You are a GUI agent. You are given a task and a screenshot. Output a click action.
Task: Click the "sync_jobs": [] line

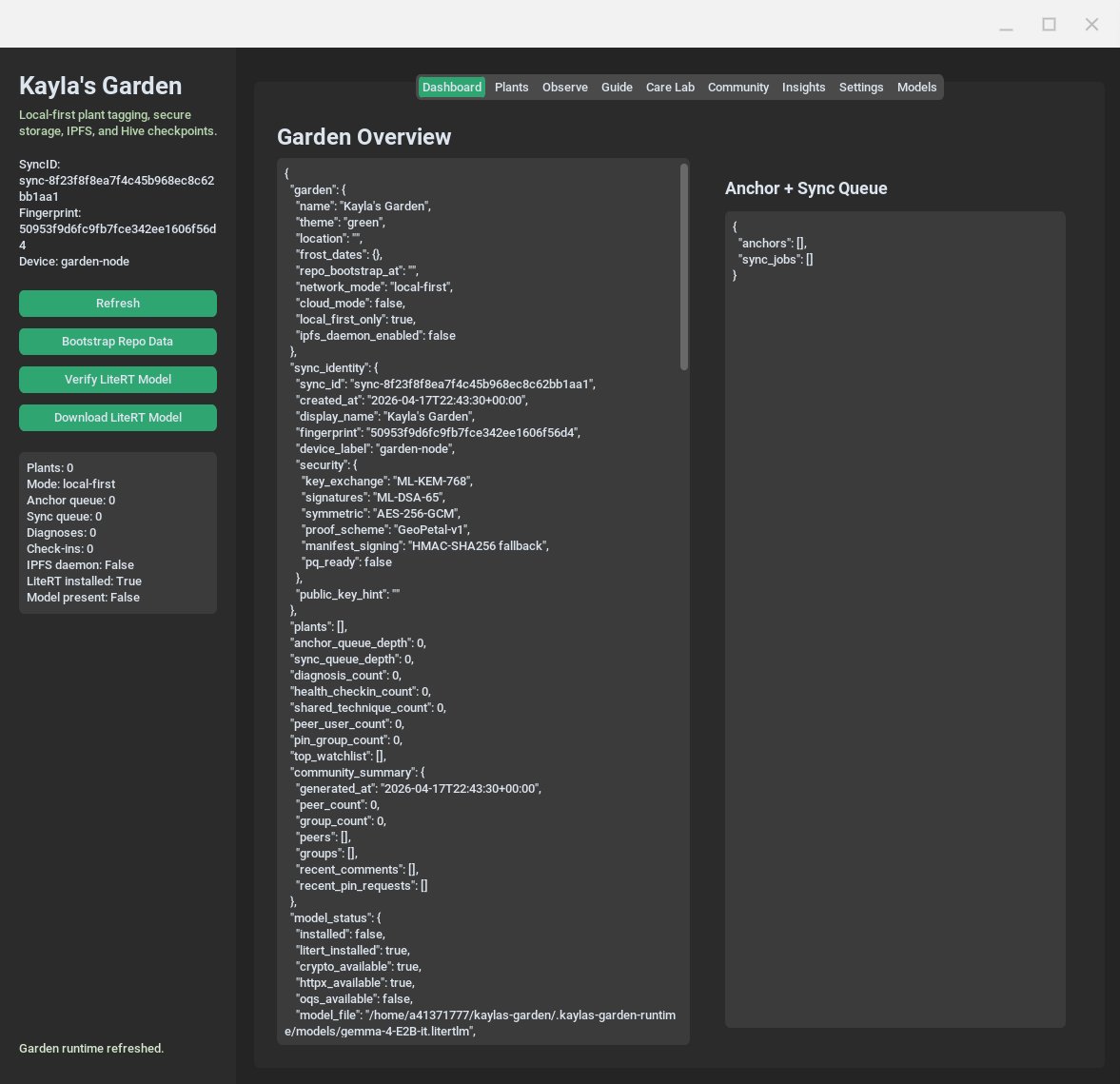click(x=776, y=260)
